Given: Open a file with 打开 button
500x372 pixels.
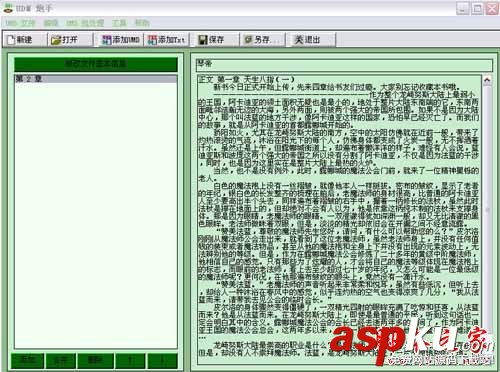Looking at the screenshot, I should click(69, 40).
